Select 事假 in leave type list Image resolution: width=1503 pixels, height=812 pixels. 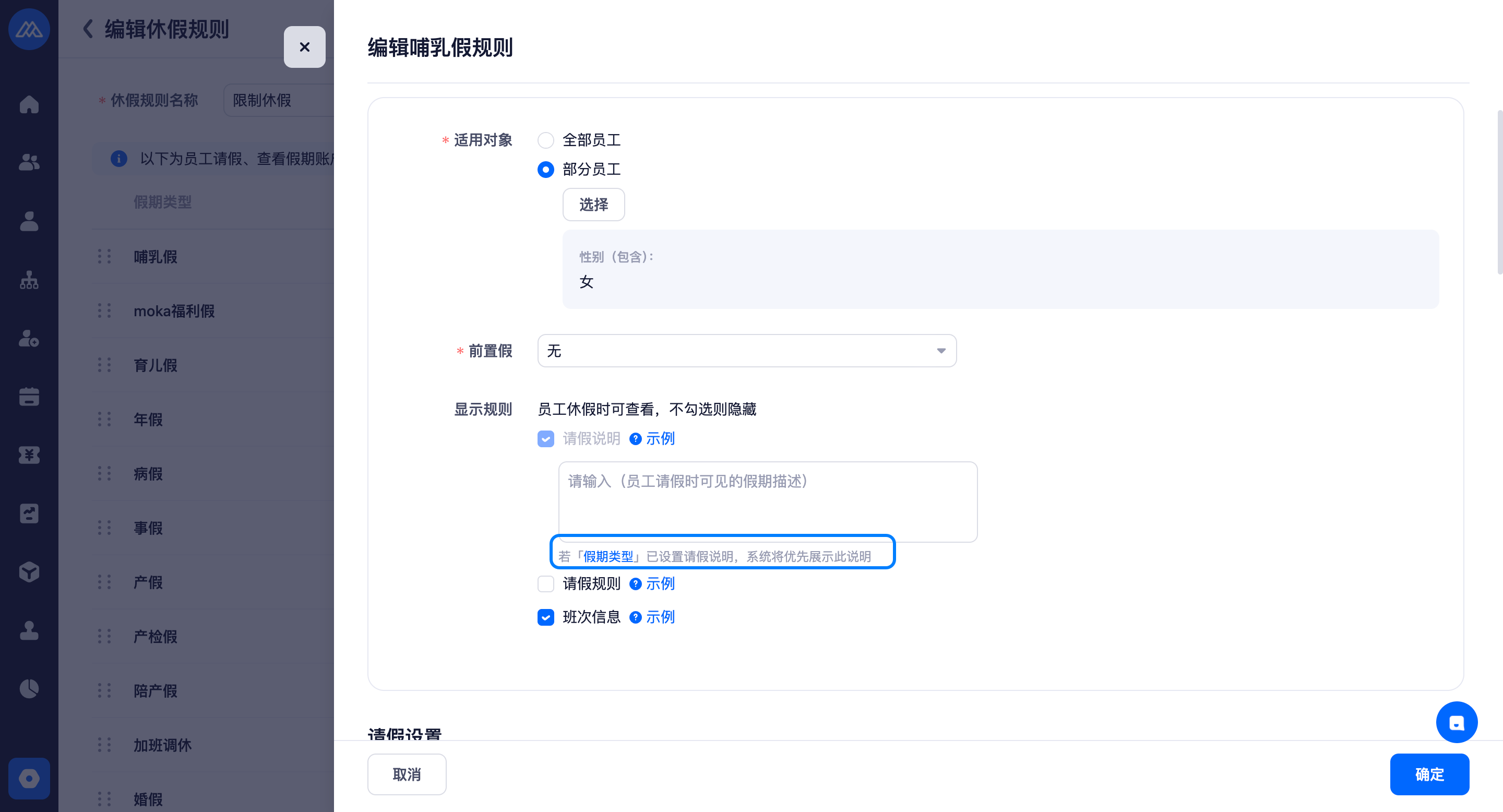148,528
